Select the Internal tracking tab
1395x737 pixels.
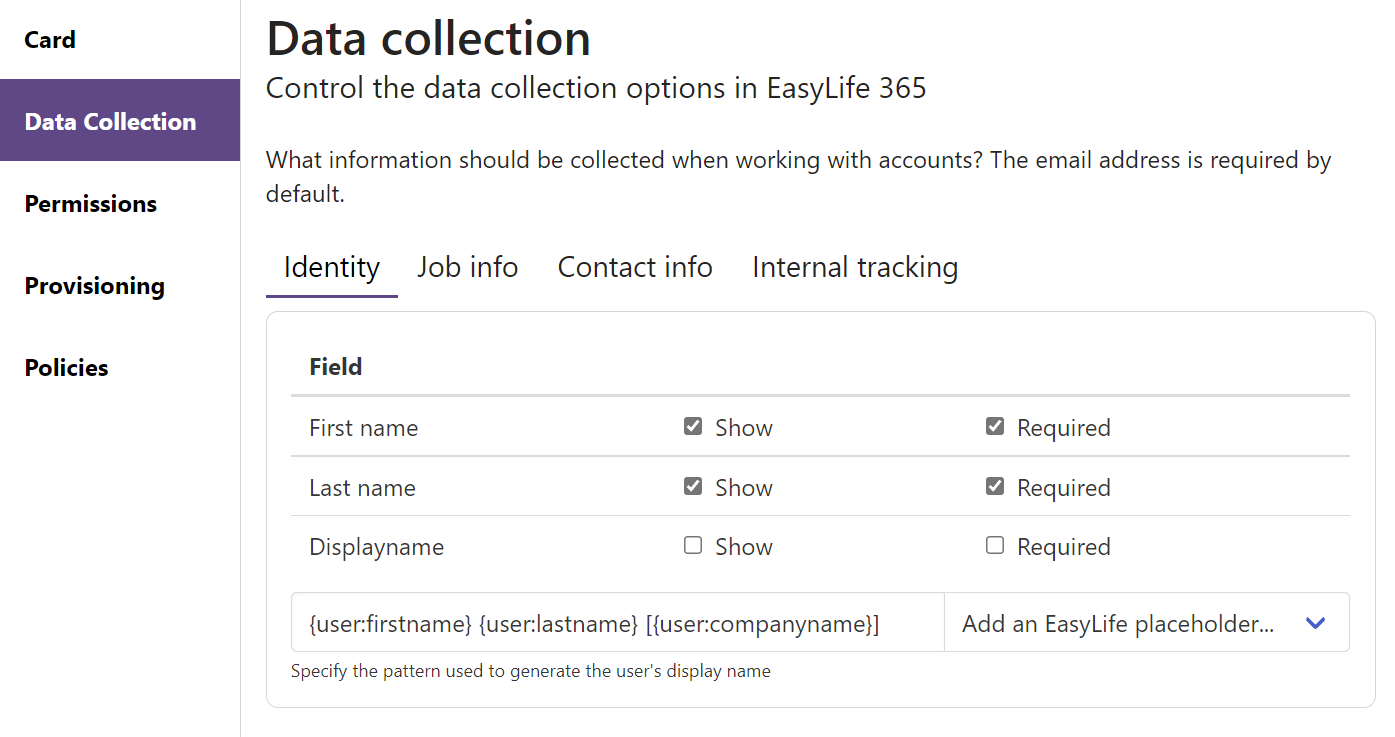tap(854, 267)
